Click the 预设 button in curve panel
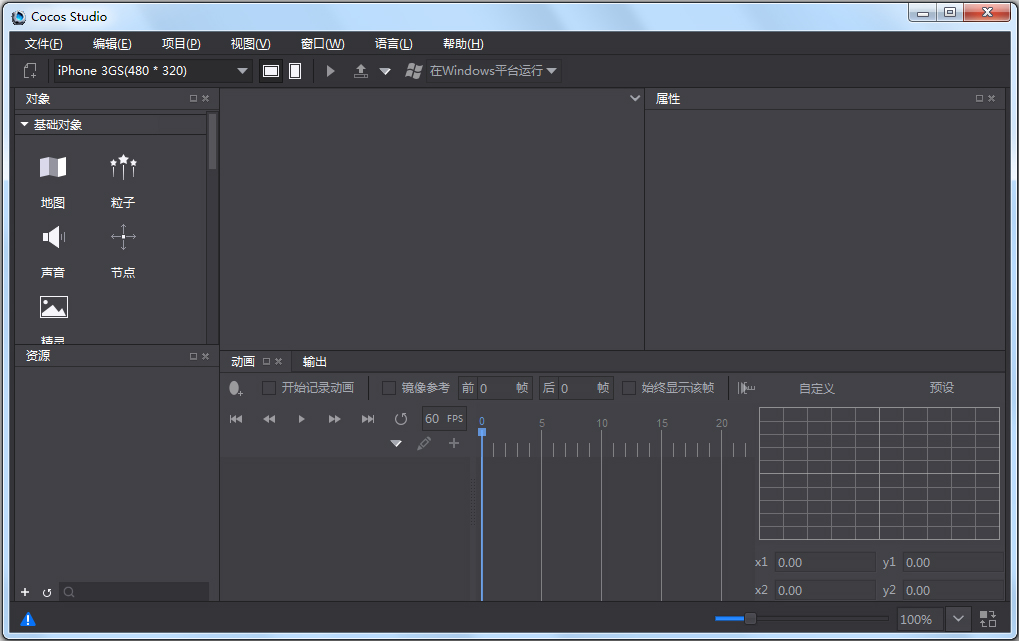Screen dimensions: 1019x641 (x=941, y=388)
